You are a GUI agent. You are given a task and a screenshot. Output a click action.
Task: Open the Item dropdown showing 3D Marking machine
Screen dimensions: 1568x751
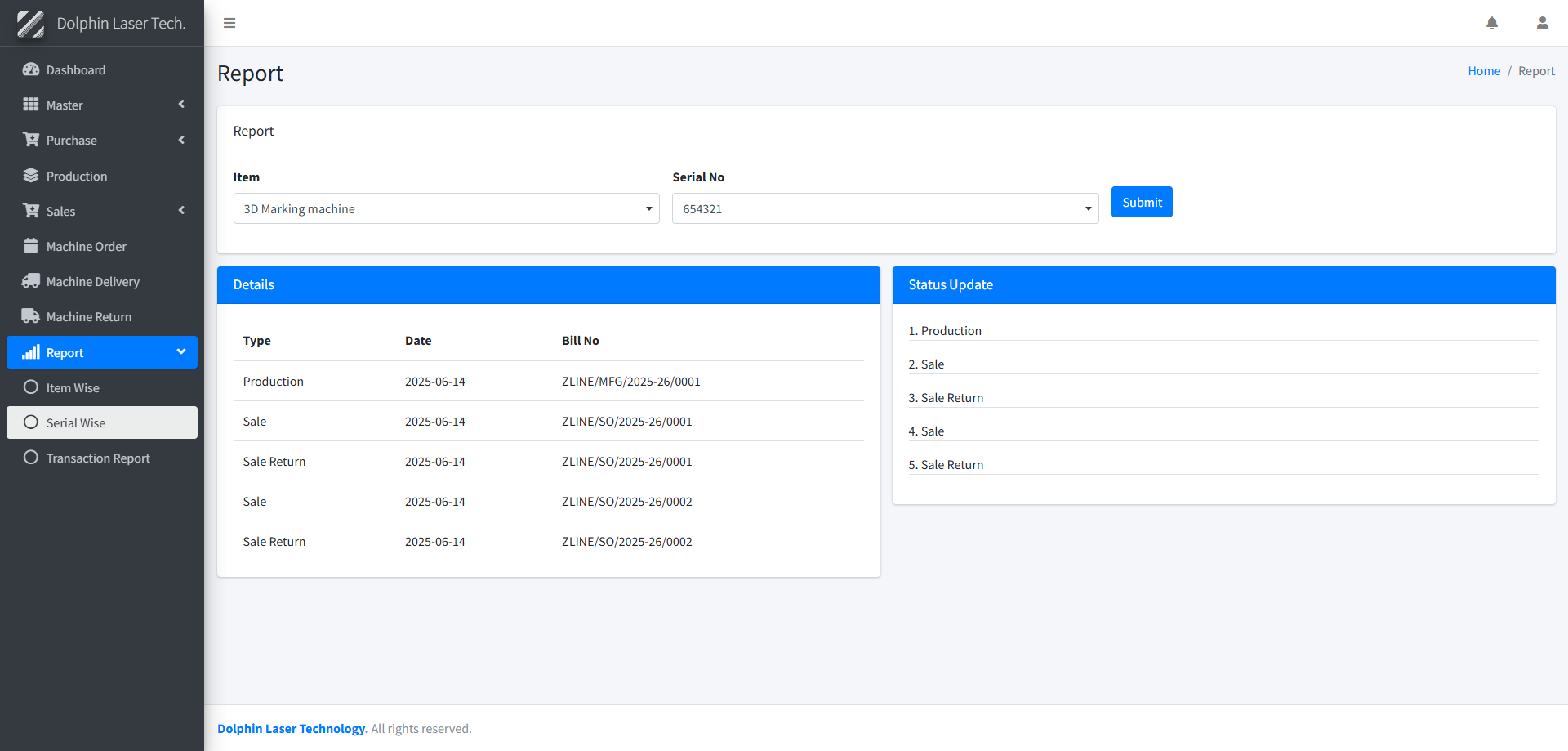point(446,208)
